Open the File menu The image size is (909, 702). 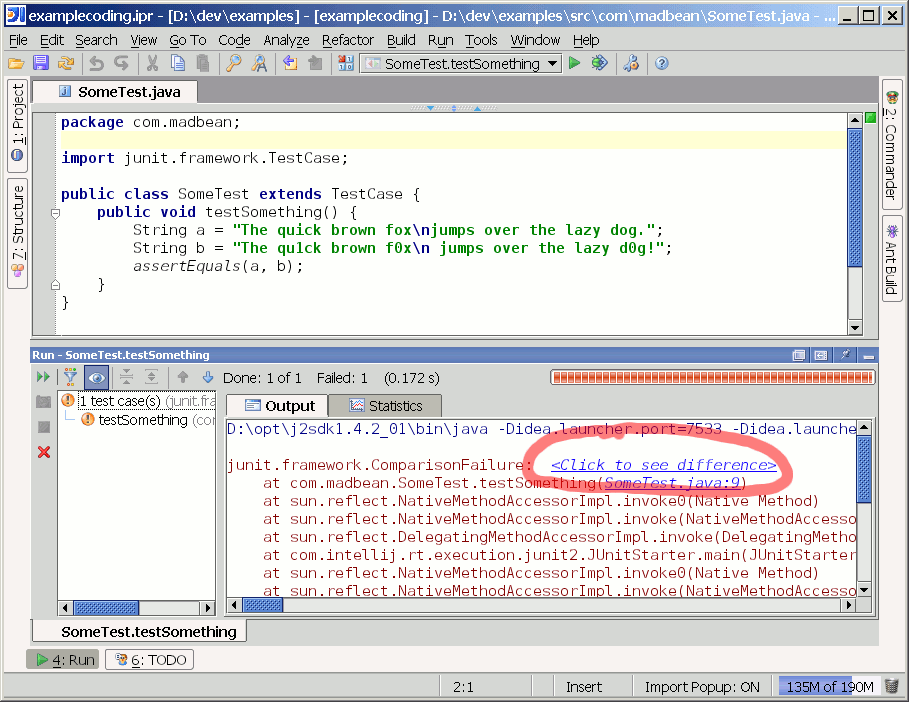(x=19, y=40)
